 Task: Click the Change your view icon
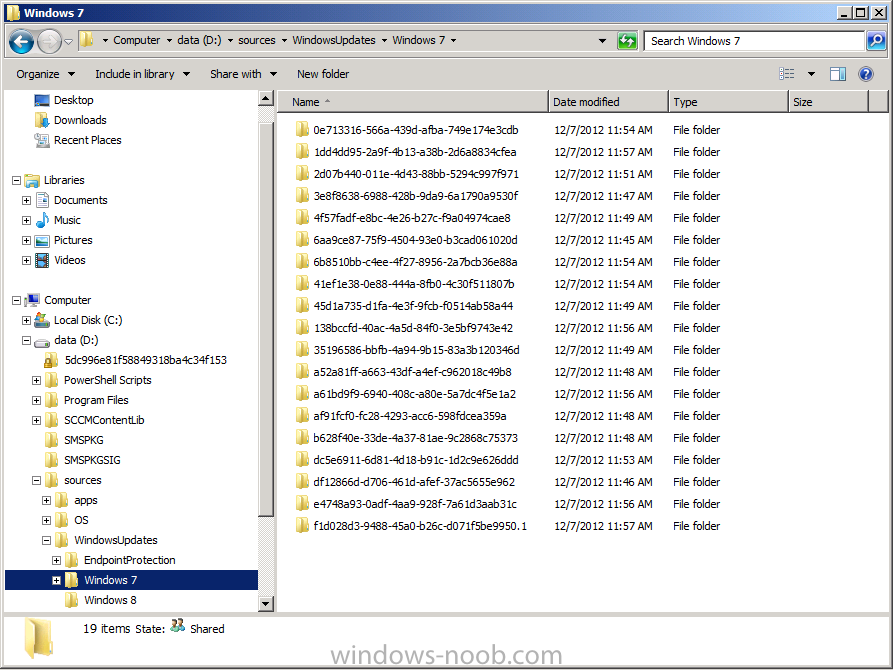(x=787, y=73)
